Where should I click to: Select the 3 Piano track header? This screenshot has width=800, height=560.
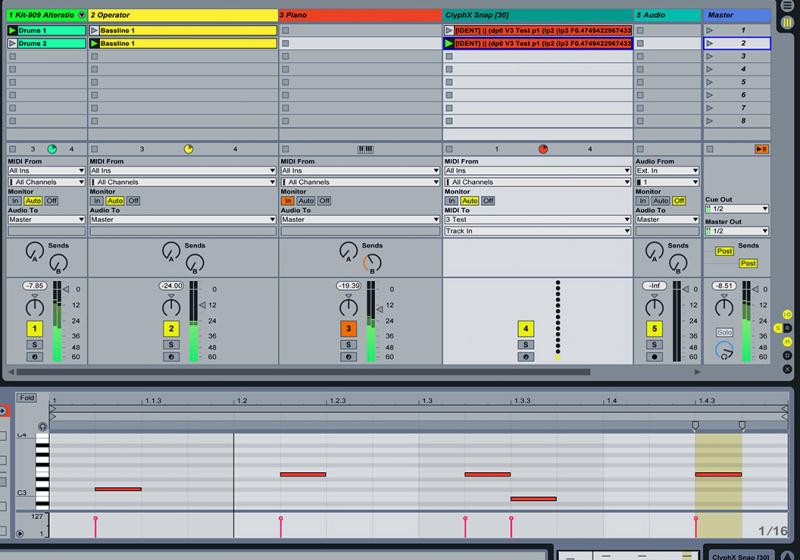[360, 15]
